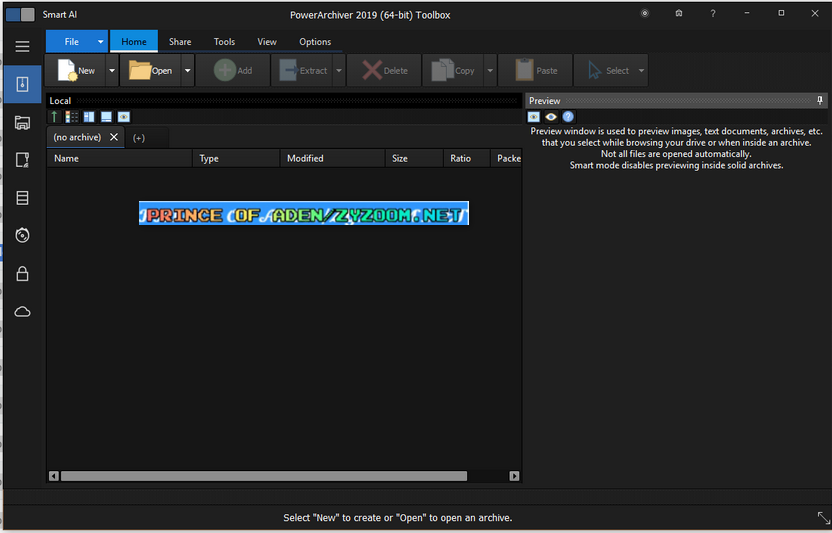Click the Local panel title bar
832x533 pixels.
[x=284, y=100]
